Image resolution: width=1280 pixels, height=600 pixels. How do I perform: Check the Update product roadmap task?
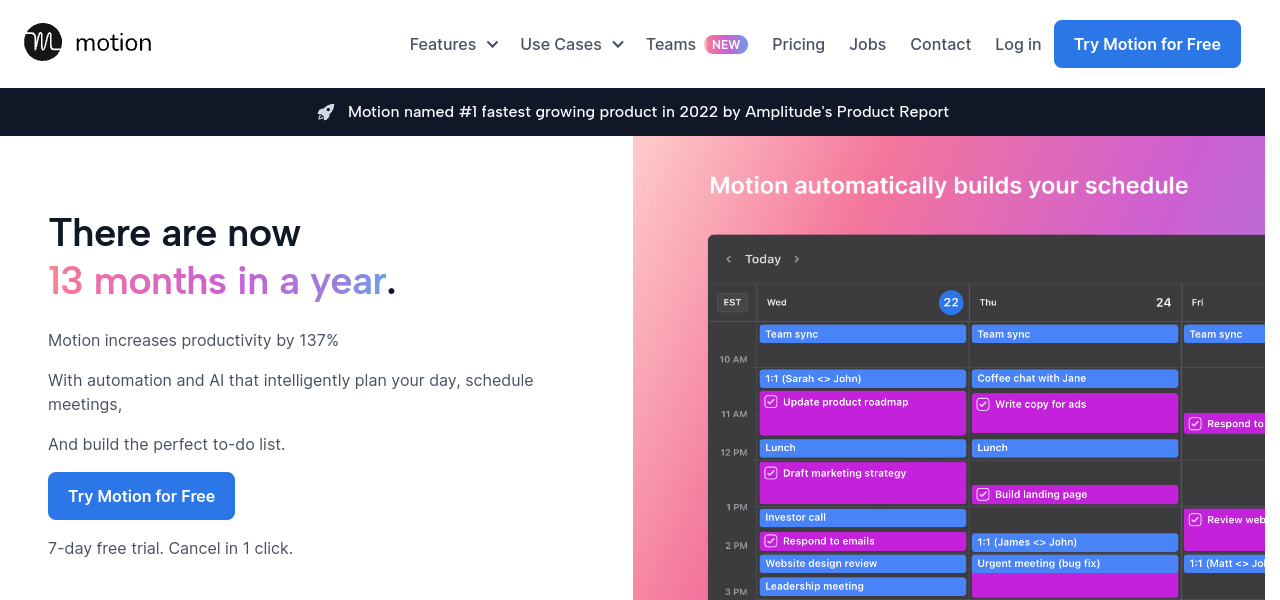(771, 402)
